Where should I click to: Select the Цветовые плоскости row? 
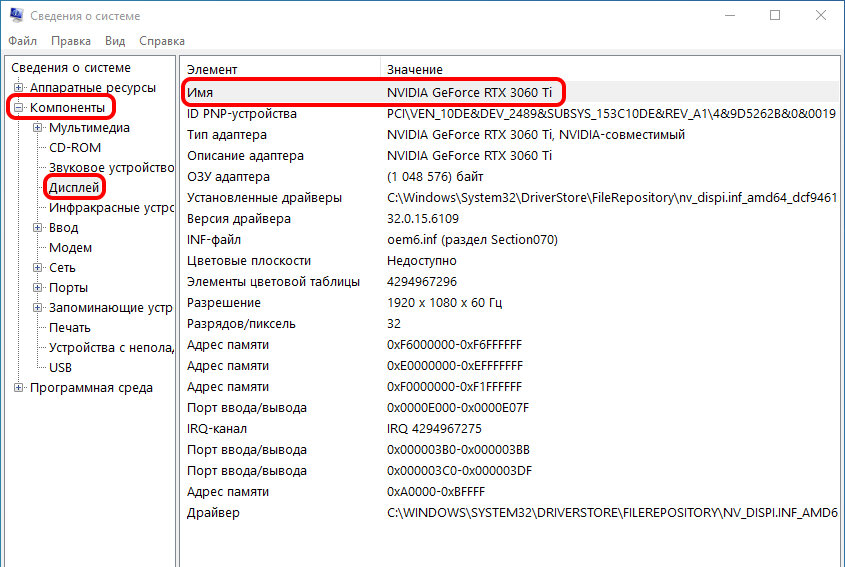(510, 261)
